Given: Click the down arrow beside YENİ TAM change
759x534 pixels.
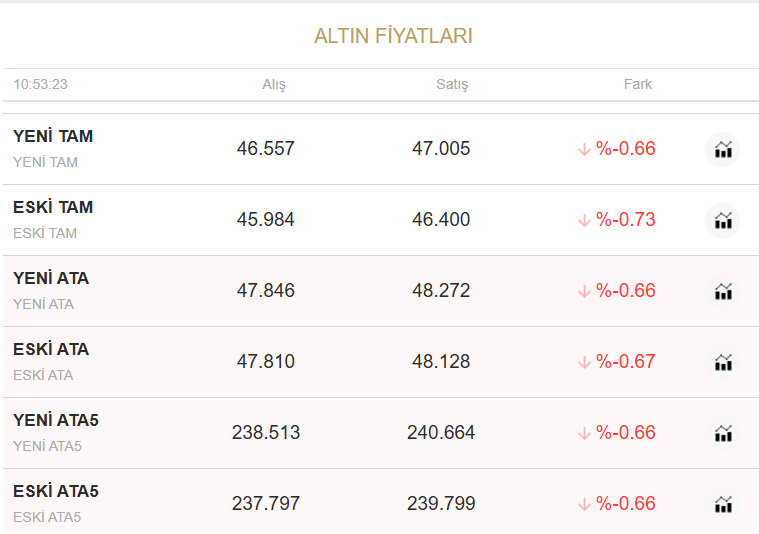Looking at the screenshot, I should 584,149.
